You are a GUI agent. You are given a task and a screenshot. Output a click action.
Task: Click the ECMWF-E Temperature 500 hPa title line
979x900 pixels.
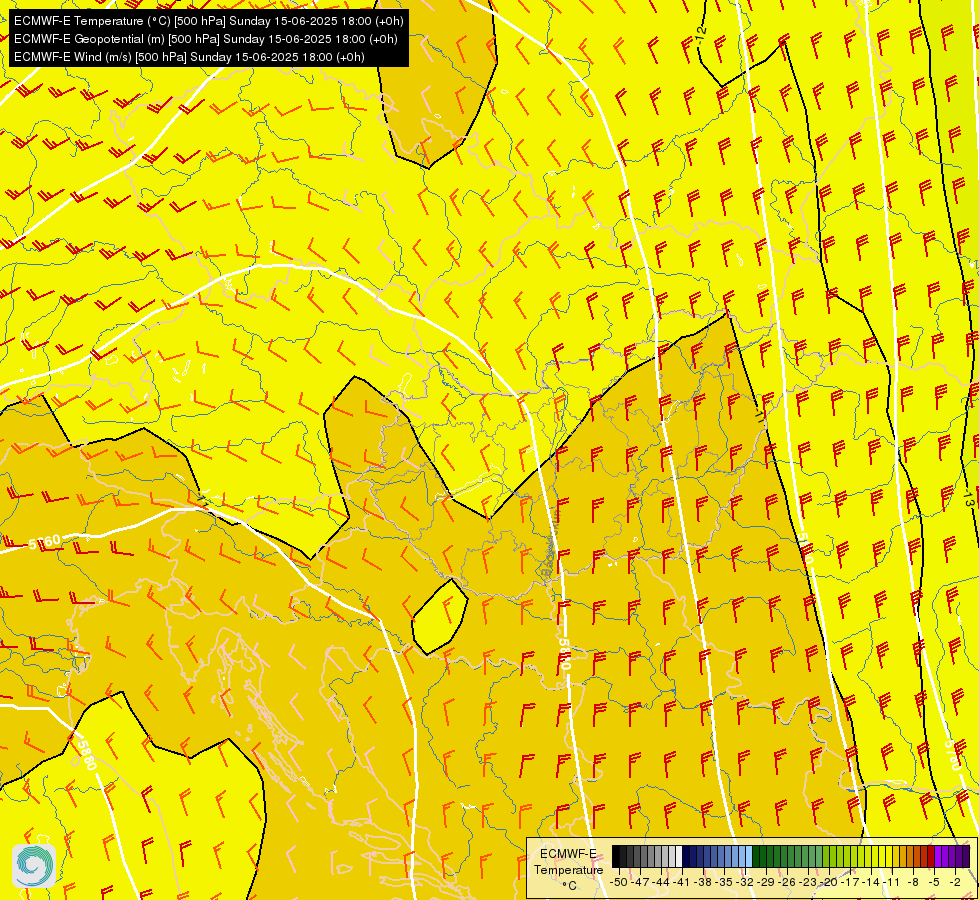pos(209,21)
